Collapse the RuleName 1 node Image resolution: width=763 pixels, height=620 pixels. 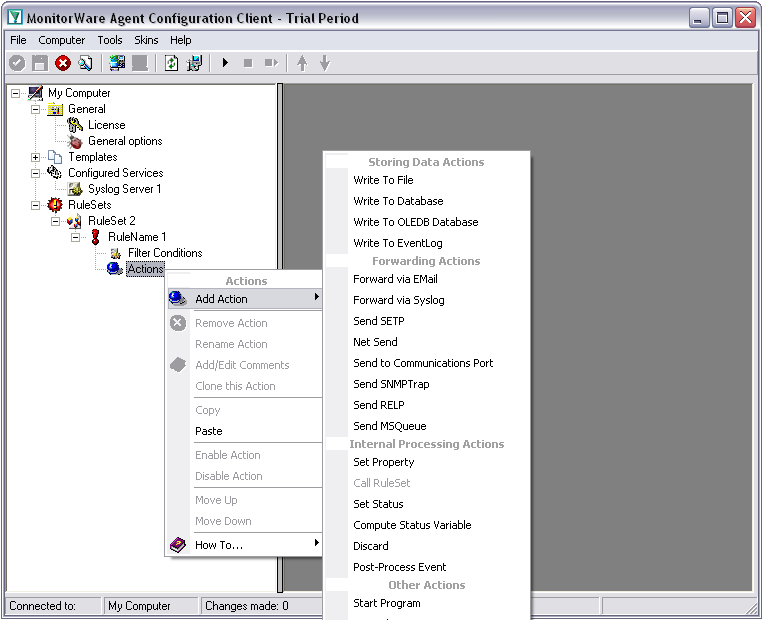pyautogui.click(x=75, y=237)
